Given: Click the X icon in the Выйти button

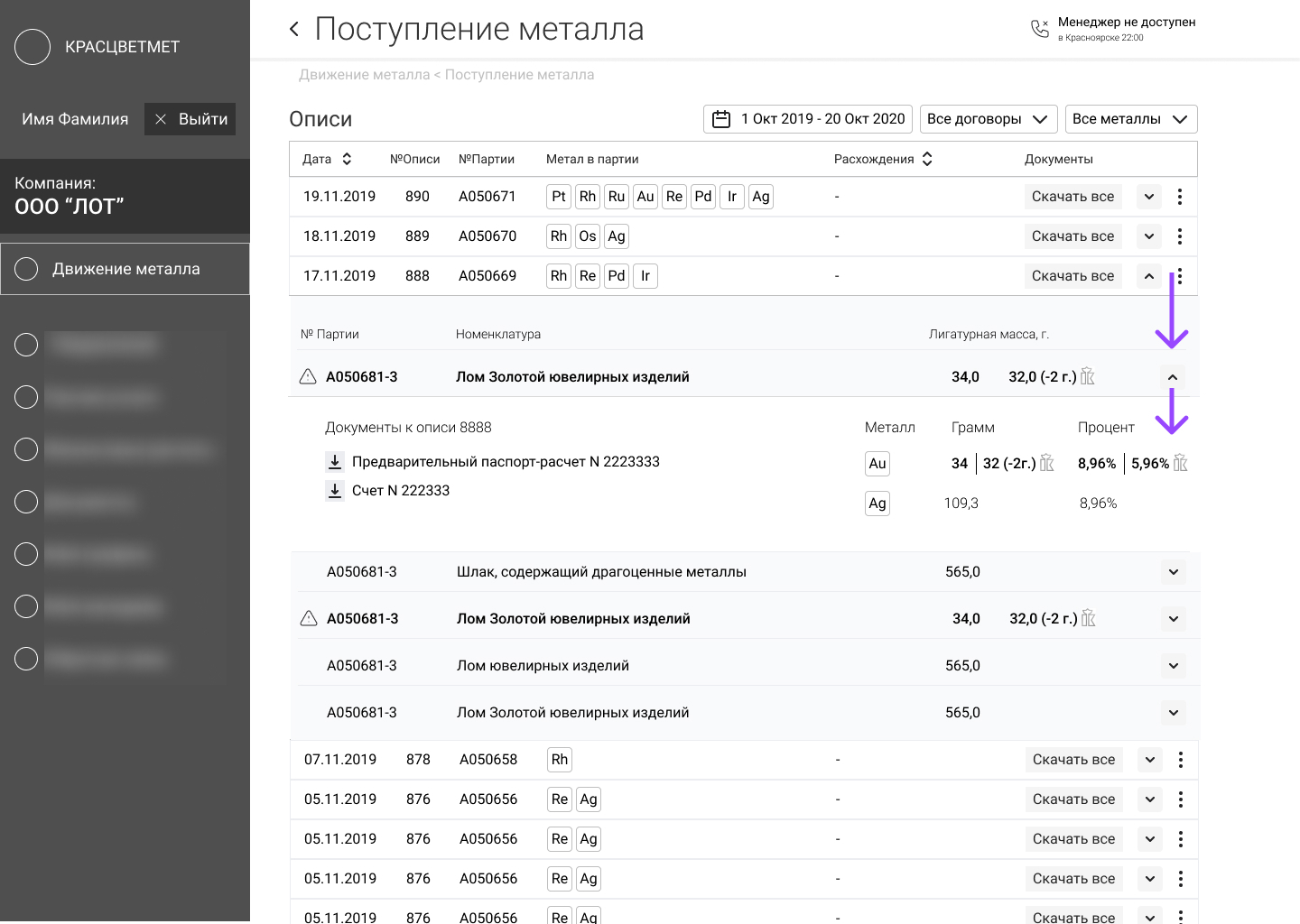Looking at the screenshot, I should [161, 119].
